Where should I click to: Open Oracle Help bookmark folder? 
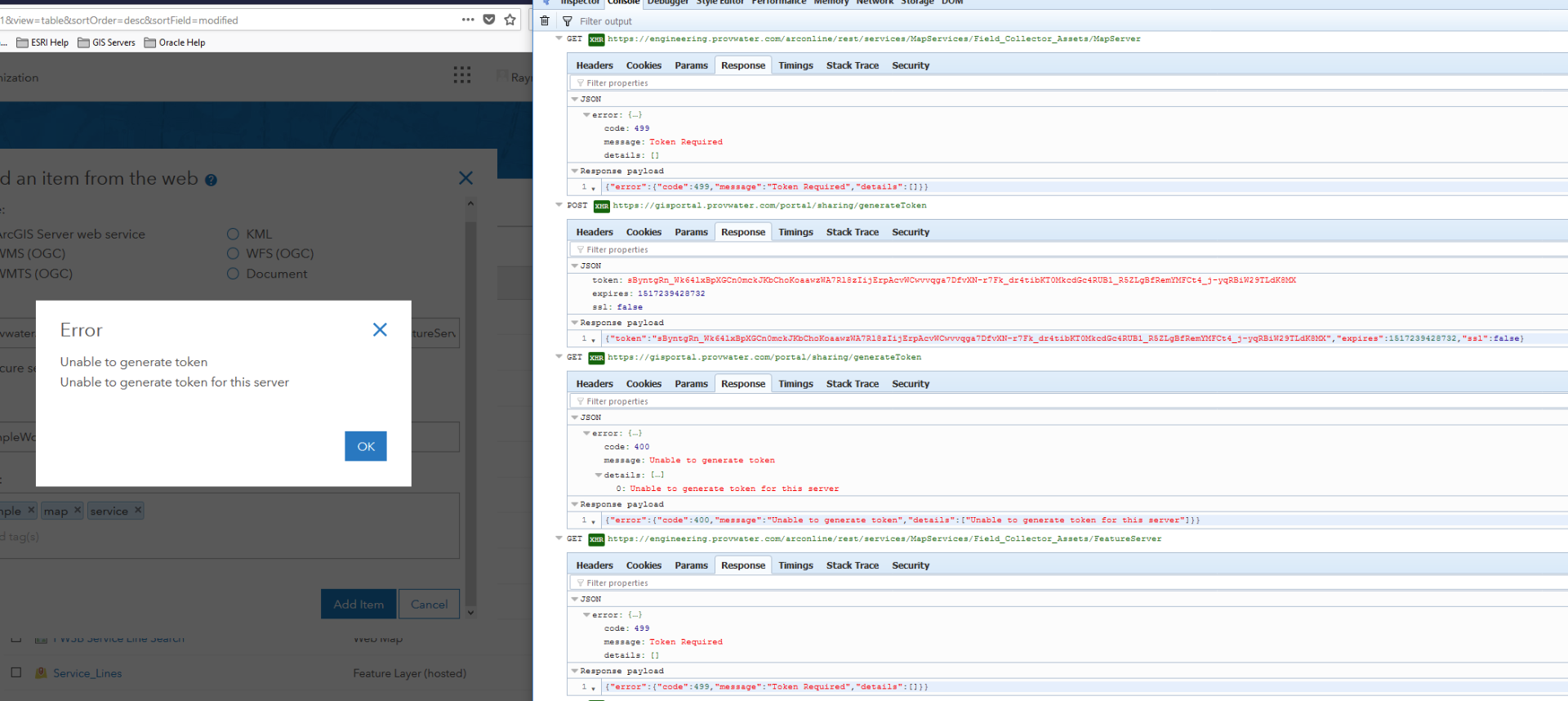[x=175, y=42]
